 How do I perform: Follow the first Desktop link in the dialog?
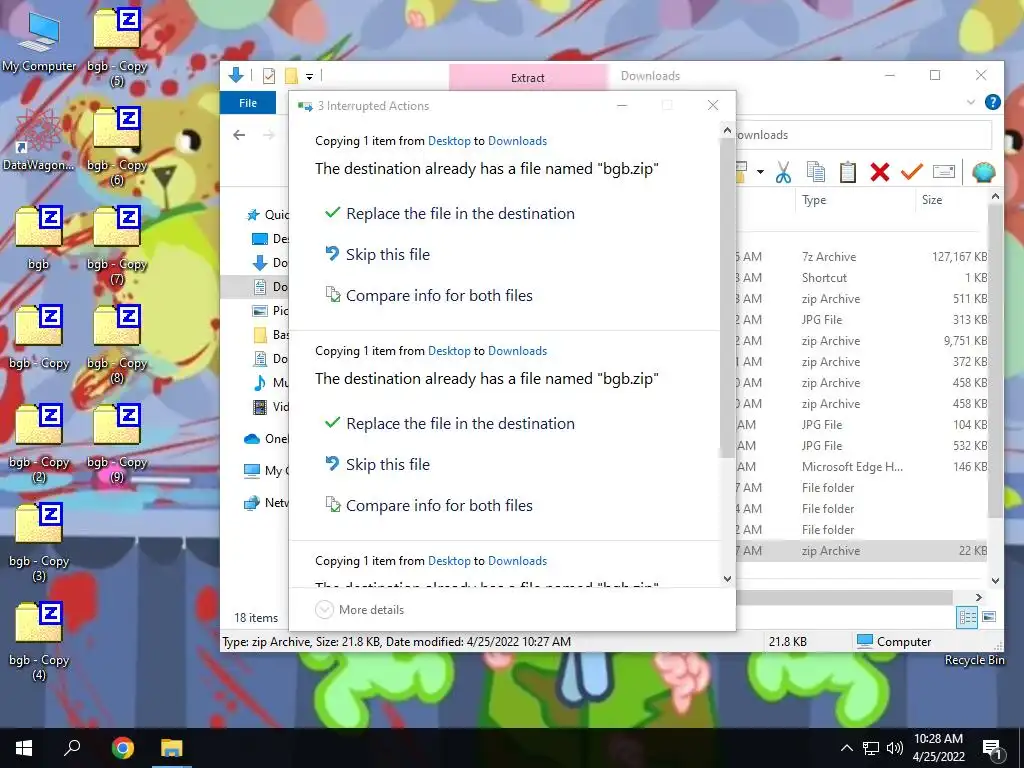point(449,141)
